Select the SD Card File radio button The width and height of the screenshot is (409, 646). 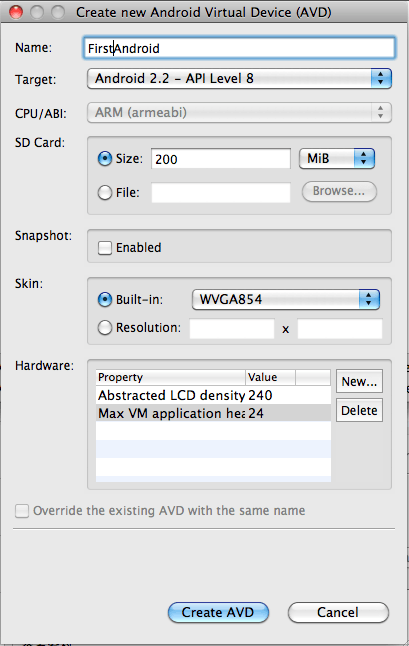(x=105, y=192)
